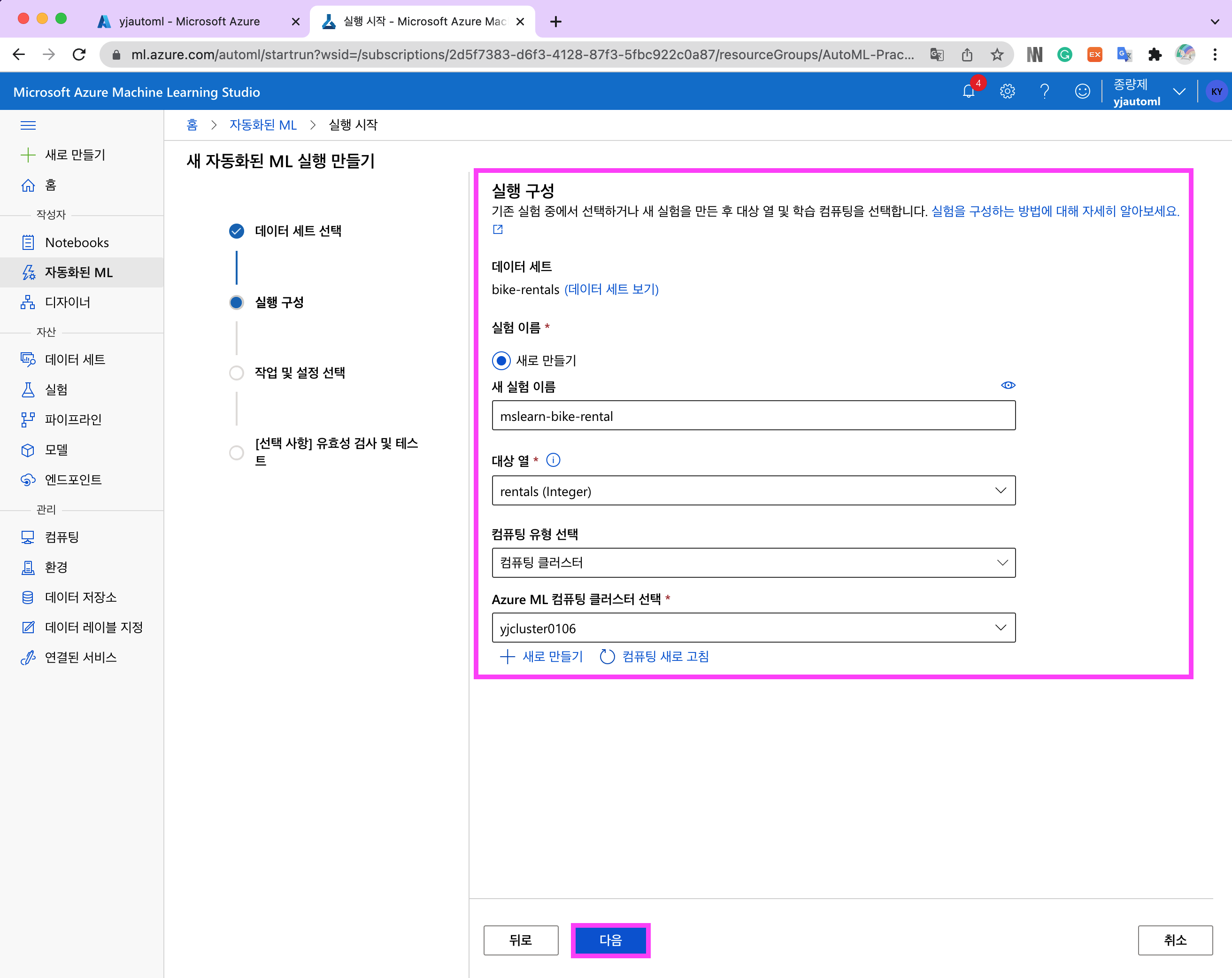Open the settings gear icon
This screenshot has height=978, width=1232.
point(1007,92)
